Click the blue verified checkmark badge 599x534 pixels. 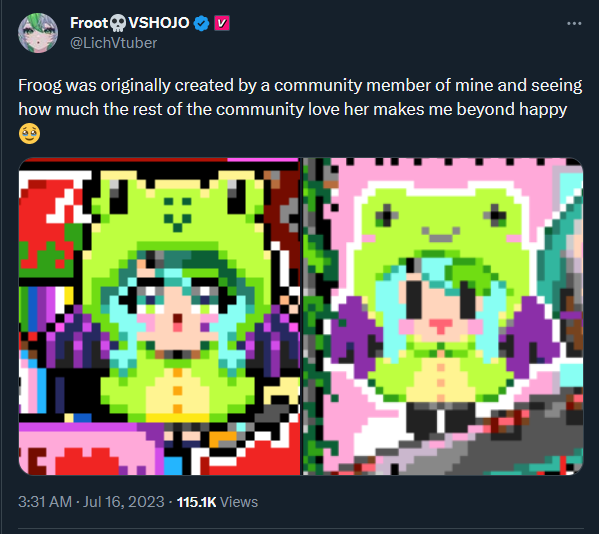pos(201,23)
